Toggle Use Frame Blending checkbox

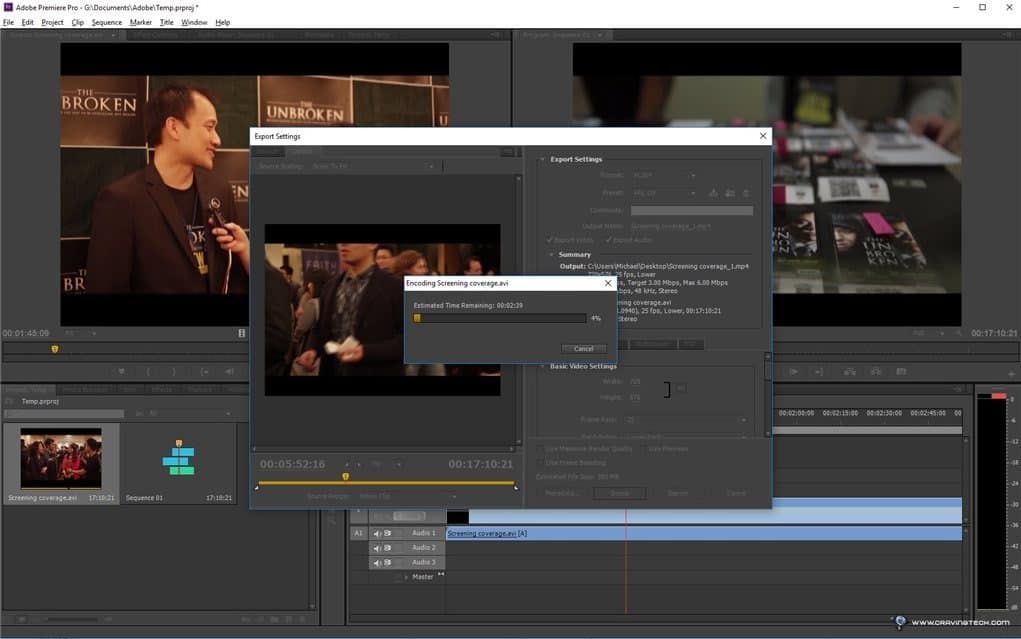tap(540, 462)
